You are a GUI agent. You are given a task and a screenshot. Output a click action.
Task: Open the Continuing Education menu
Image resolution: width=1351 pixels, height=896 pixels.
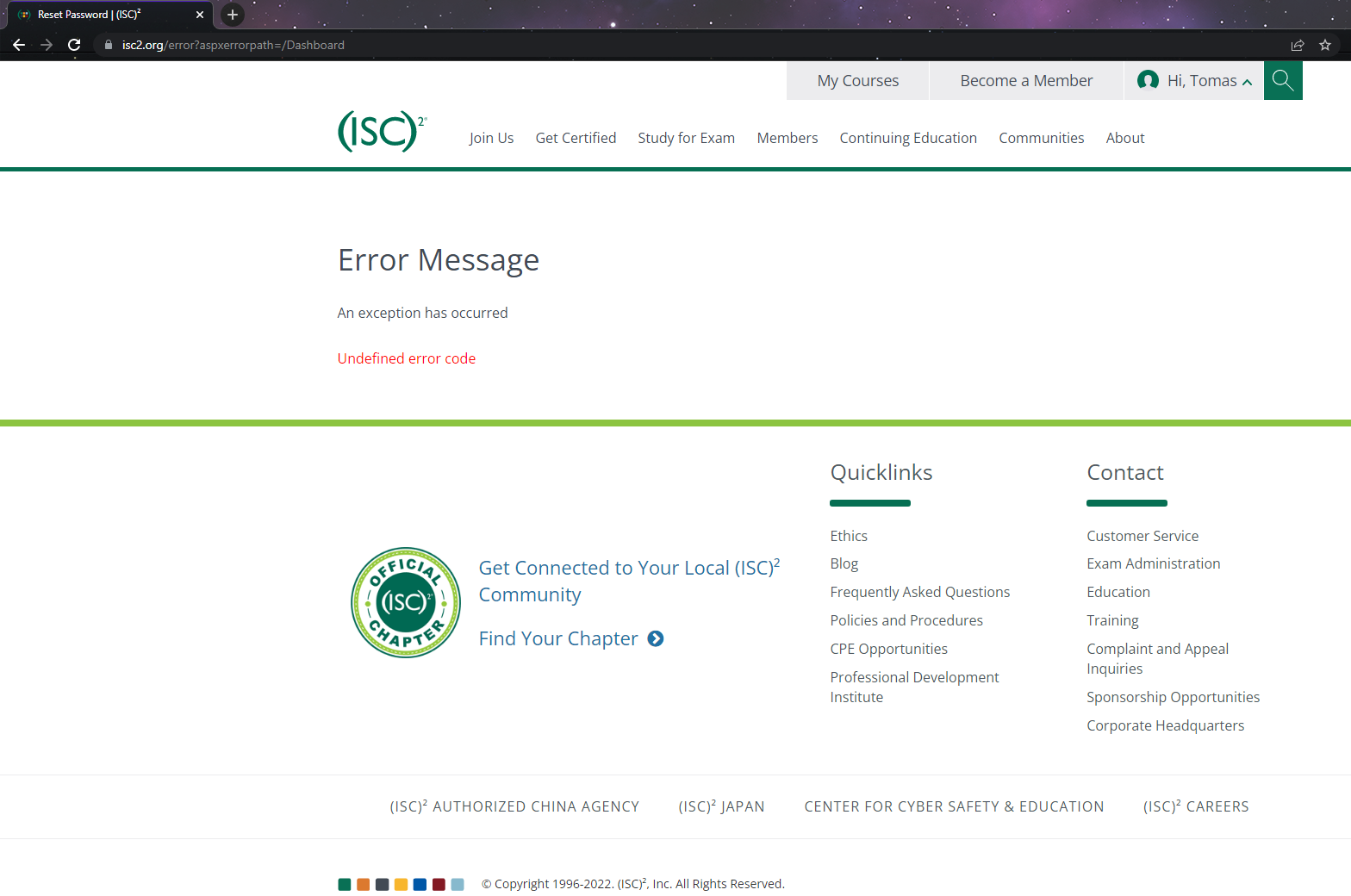point(907,138)
